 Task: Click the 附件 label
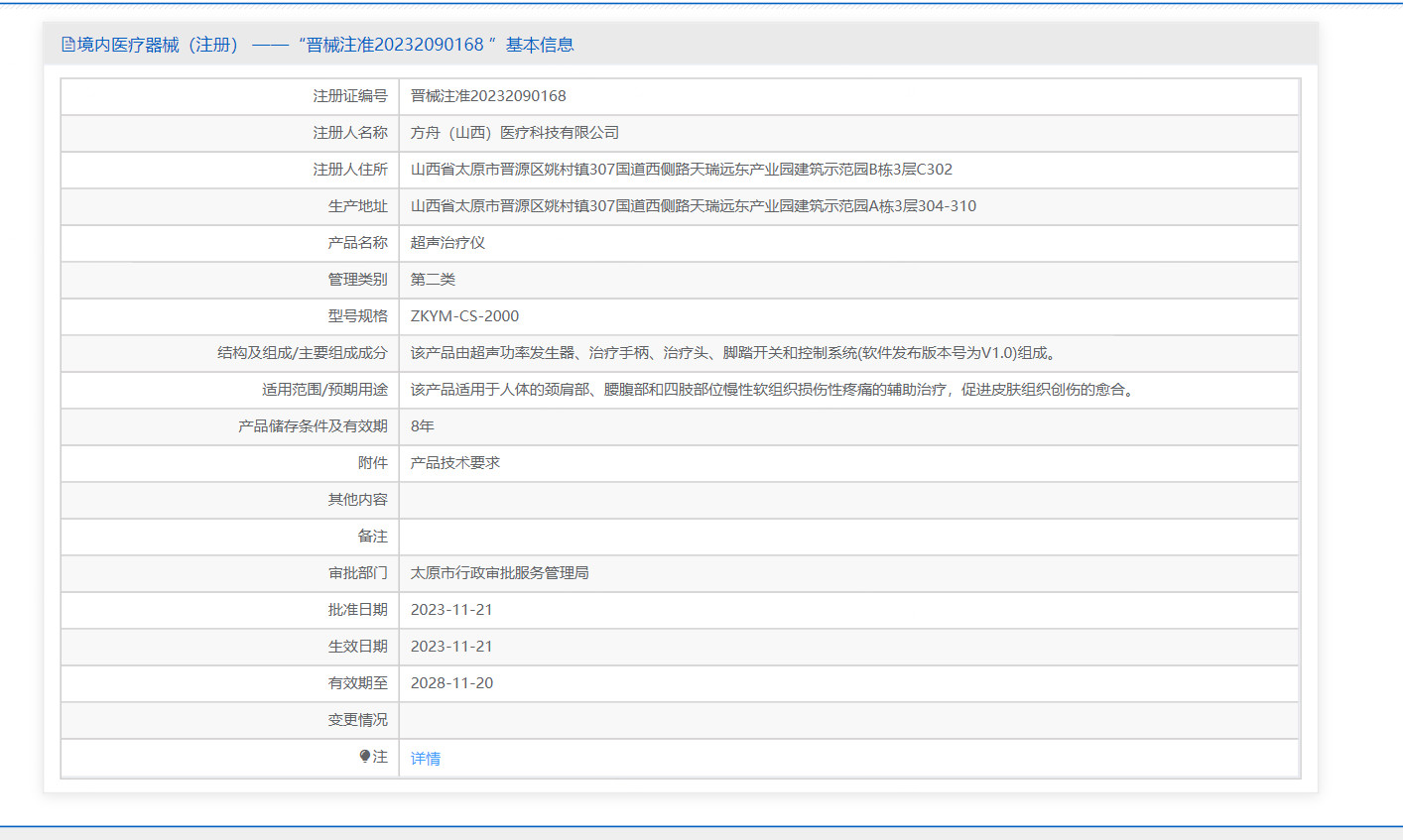[373, 463]
